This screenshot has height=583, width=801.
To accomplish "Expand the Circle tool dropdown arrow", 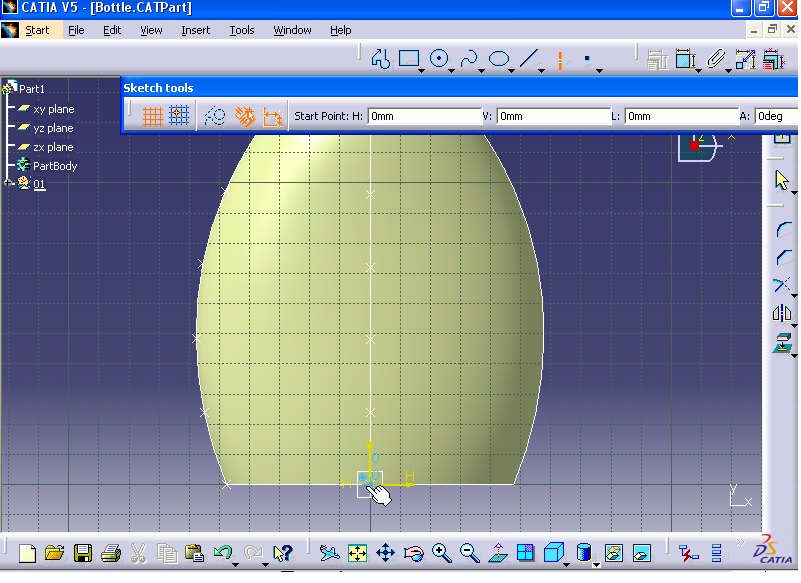I will (x=452, y=71).
